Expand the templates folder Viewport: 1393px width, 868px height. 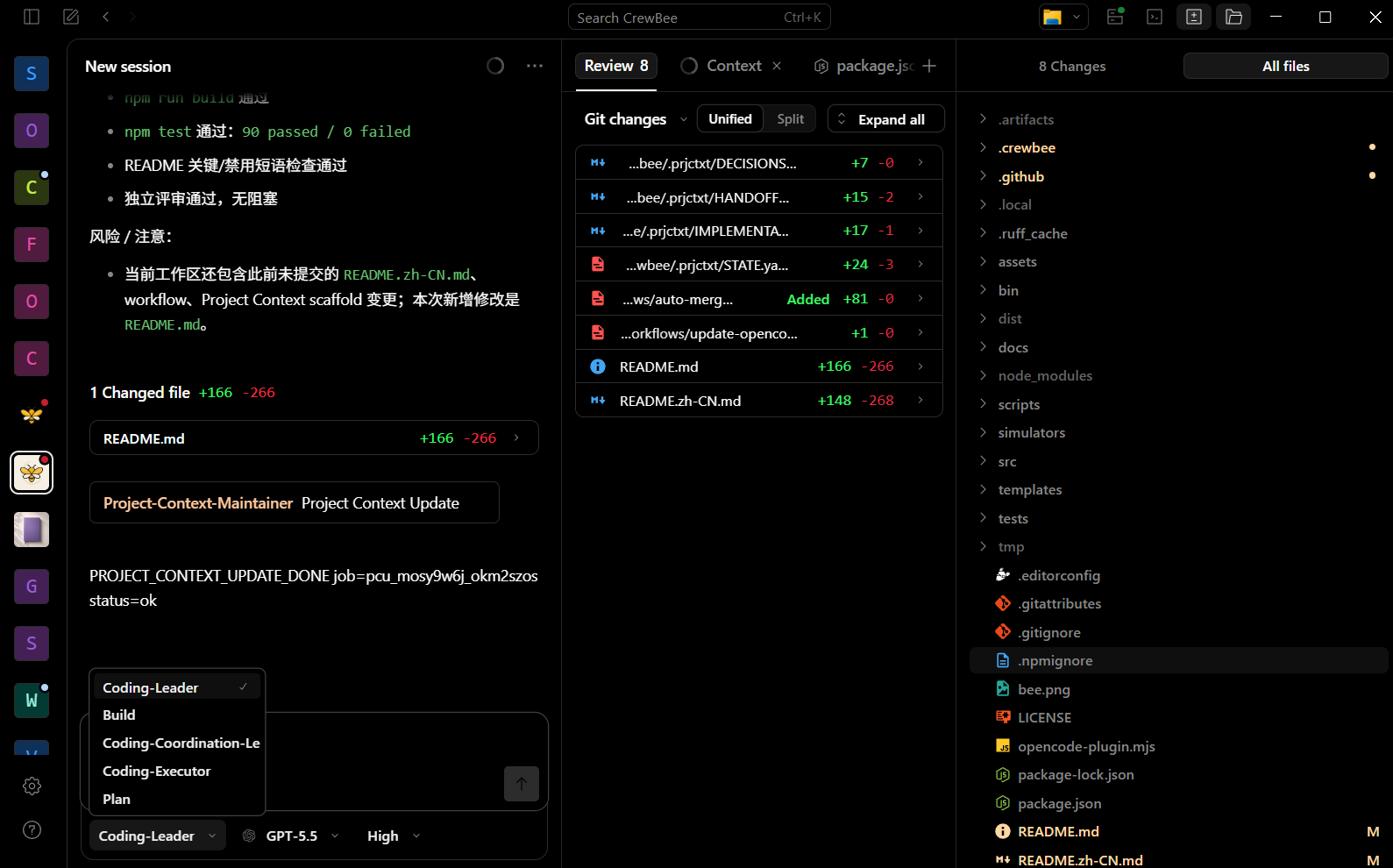click(1179, 489)
